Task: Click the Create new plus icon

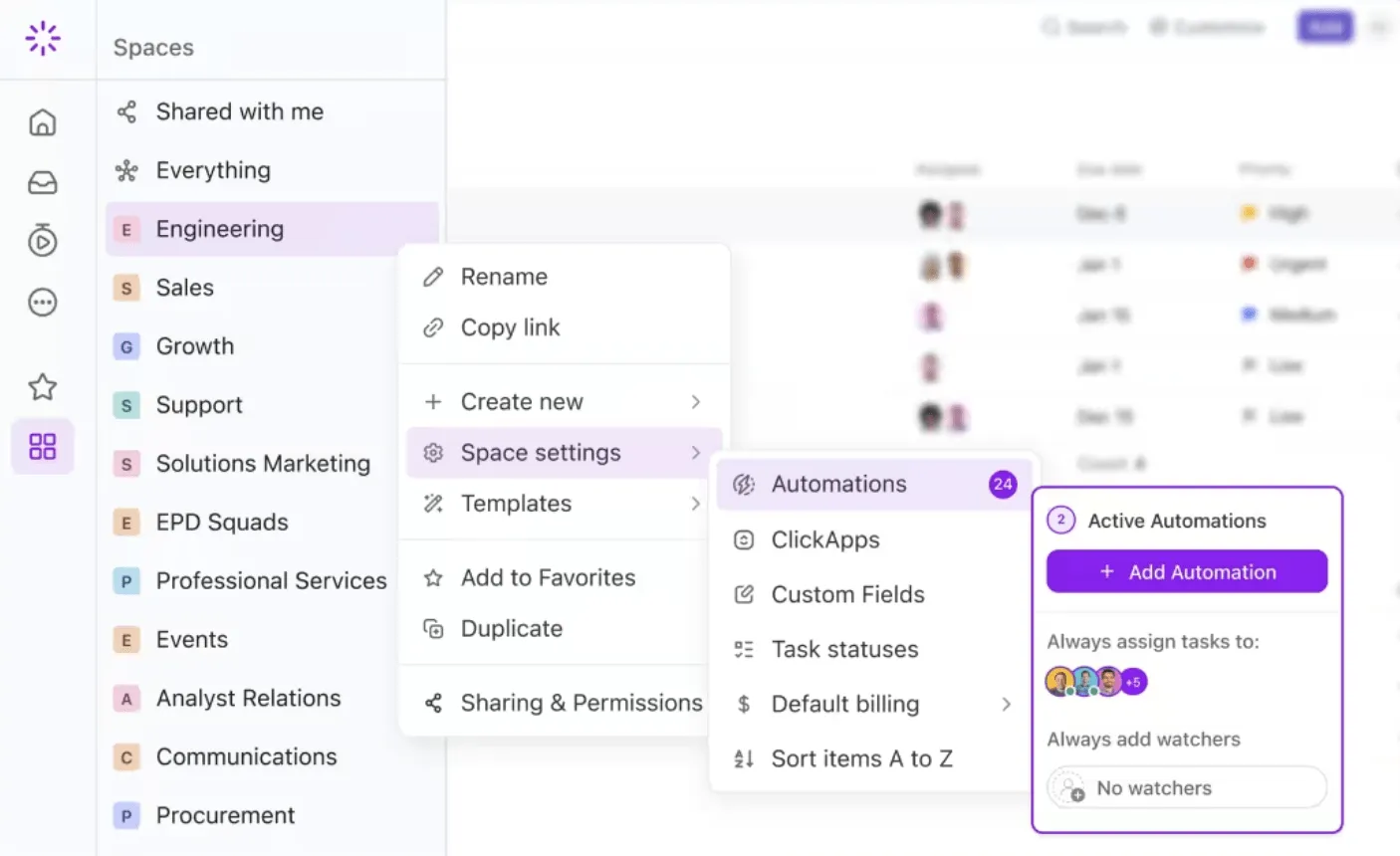Action: click(433, 402)
